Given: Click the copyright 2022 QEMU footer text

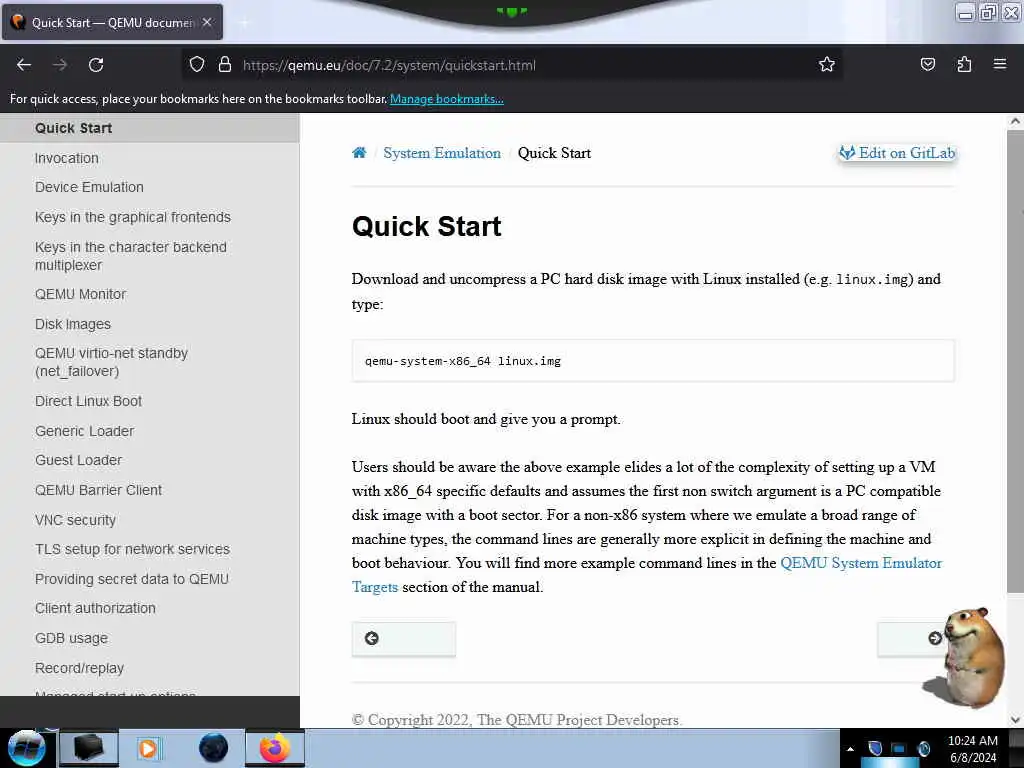Looking at the screenshot, I should click(517, 720).
